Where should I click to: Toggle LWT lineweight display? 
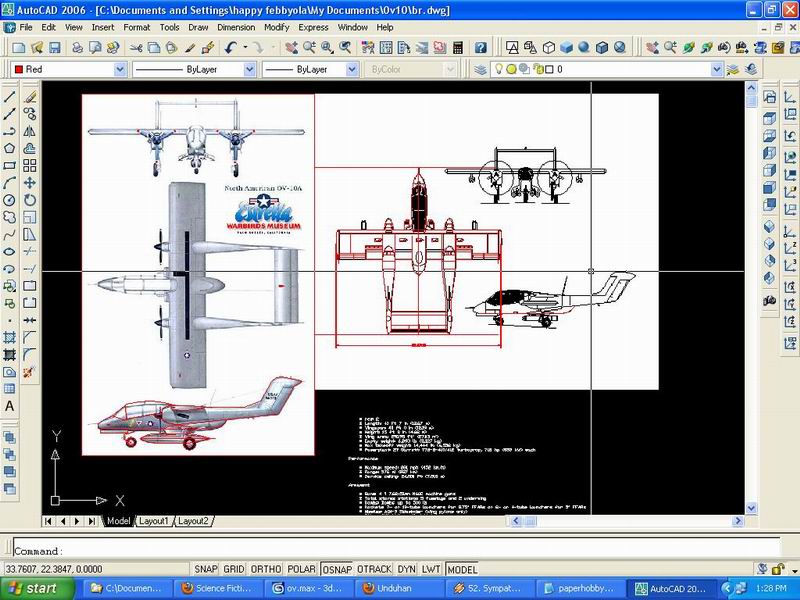coord(431,569)
